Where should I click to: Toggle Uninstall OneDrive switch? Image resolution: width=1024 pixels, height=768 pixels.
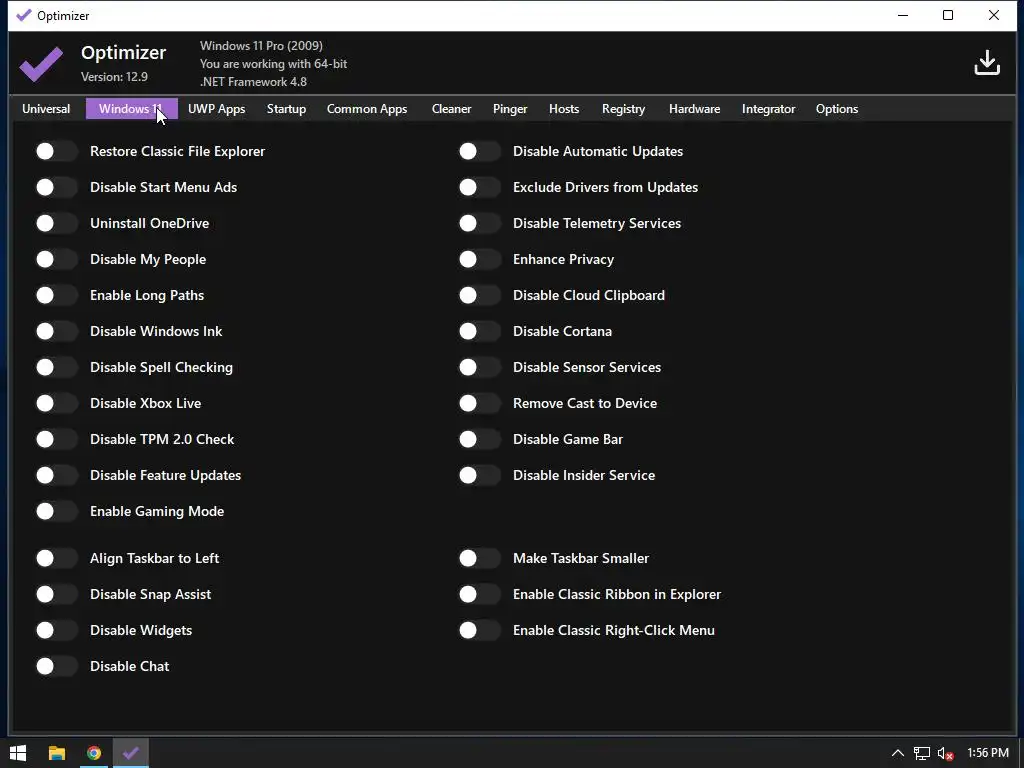[56, 223]
